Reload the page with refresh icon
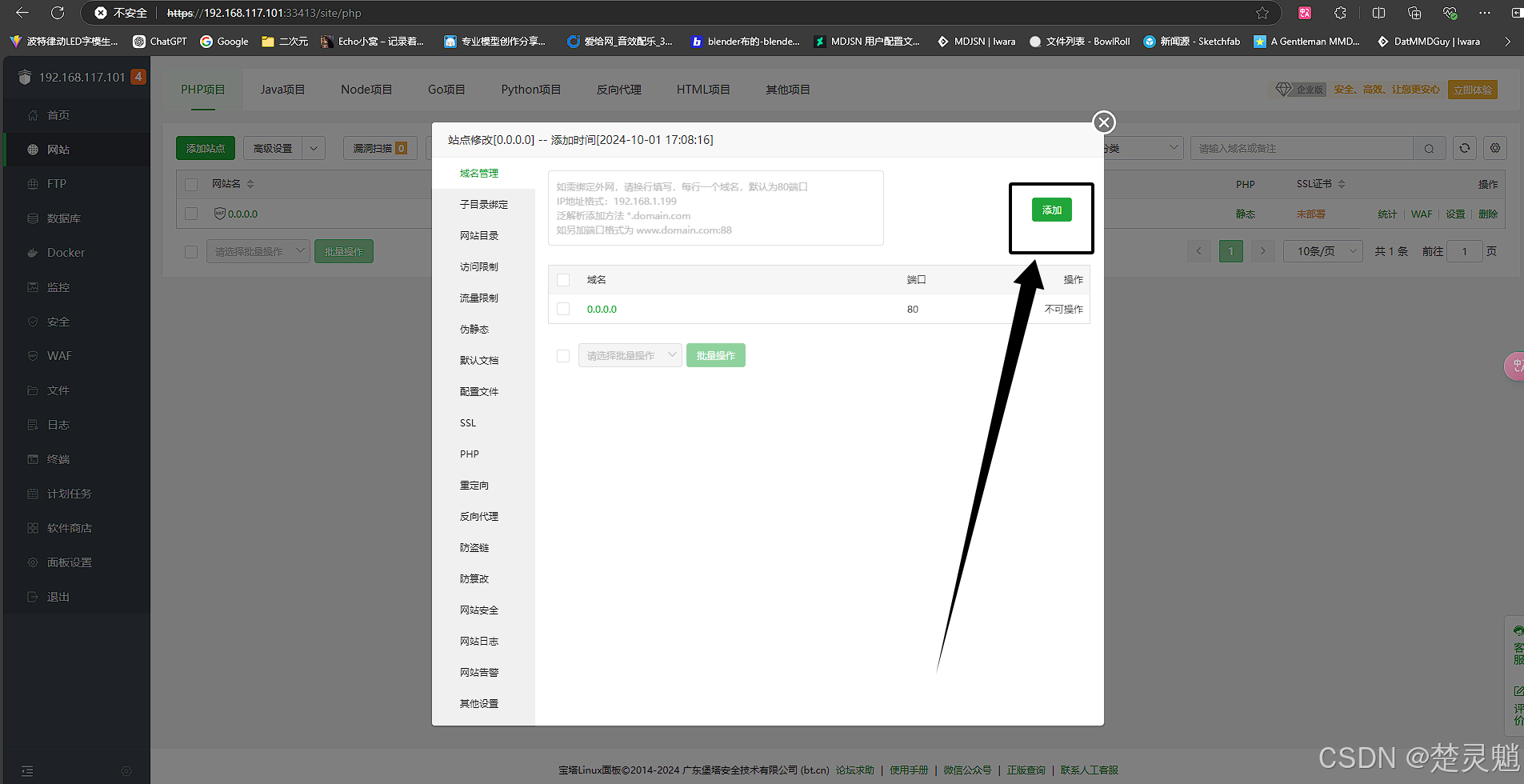The height and width of the screenshot is (784, 1524). click(58, 13)
